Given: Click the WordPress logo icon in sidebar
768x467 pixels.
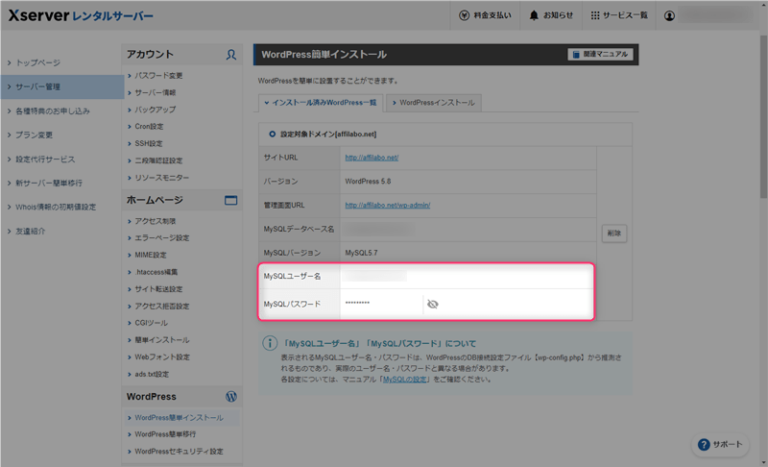Looking at the screenshot, I should coord(231,397).
